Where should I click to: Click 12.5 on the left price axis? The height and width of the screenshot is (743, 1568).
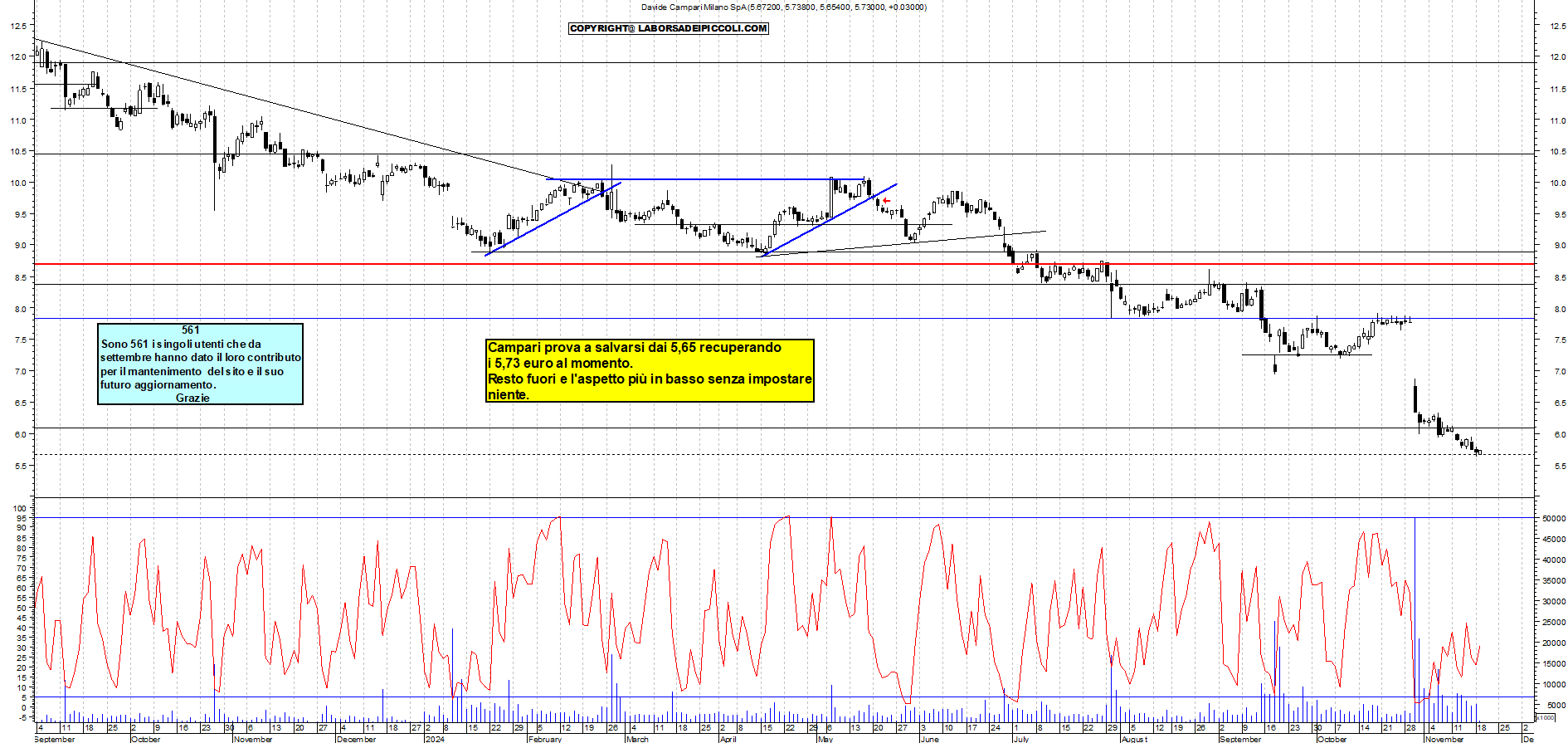[x=17, y=26]
